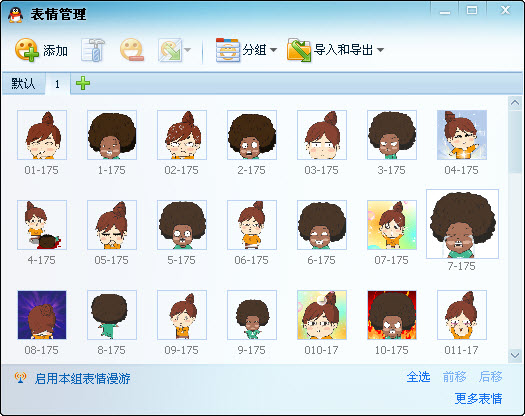Switch to the 默认 tab
Viewport: 525px width, 416px height.
pyautogui.click(x=23, y=83)
